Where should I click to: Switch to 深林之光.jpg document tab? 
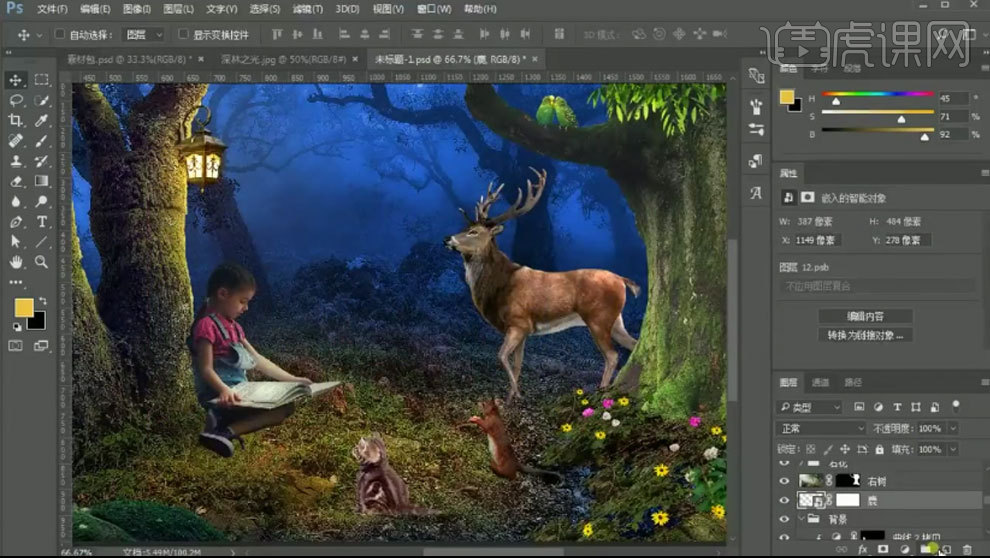(x=283, y=59)
